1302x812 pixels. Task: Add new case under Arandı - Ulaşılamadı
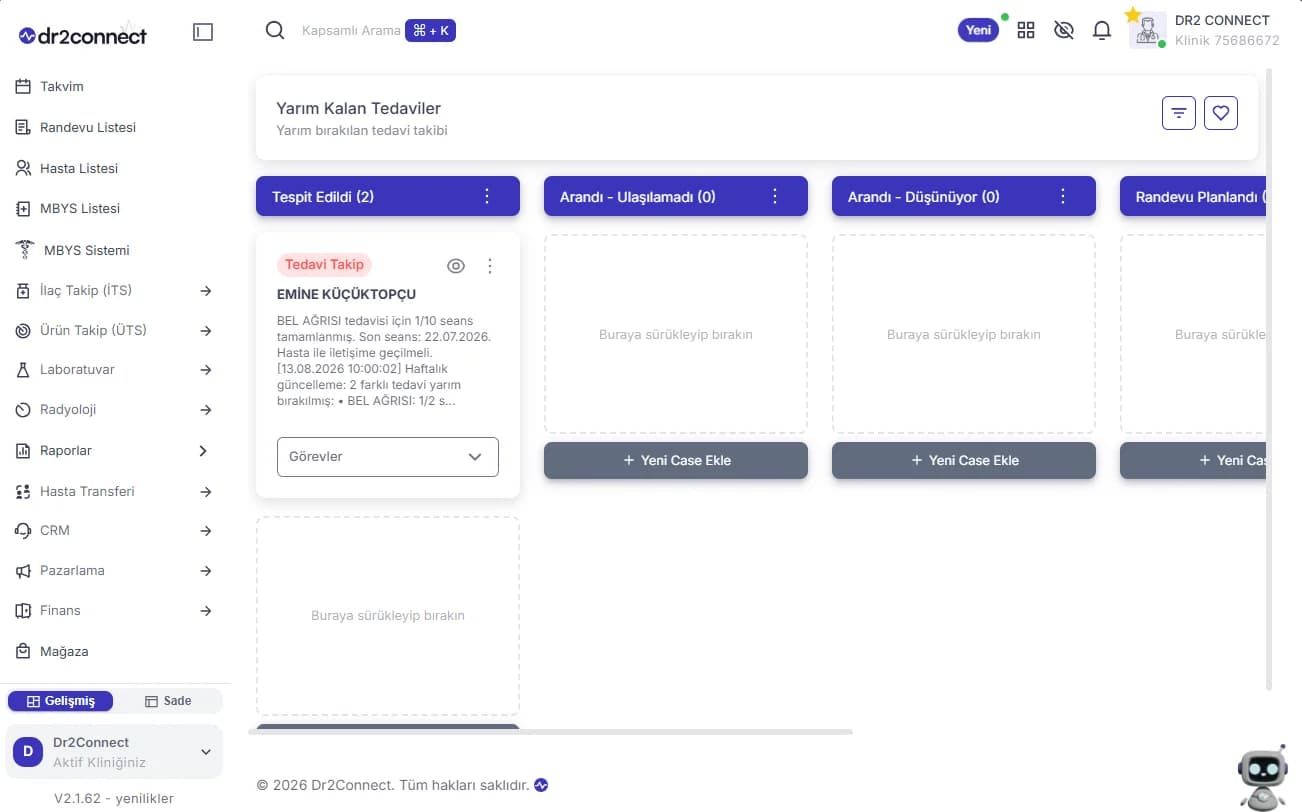[676, 460]
